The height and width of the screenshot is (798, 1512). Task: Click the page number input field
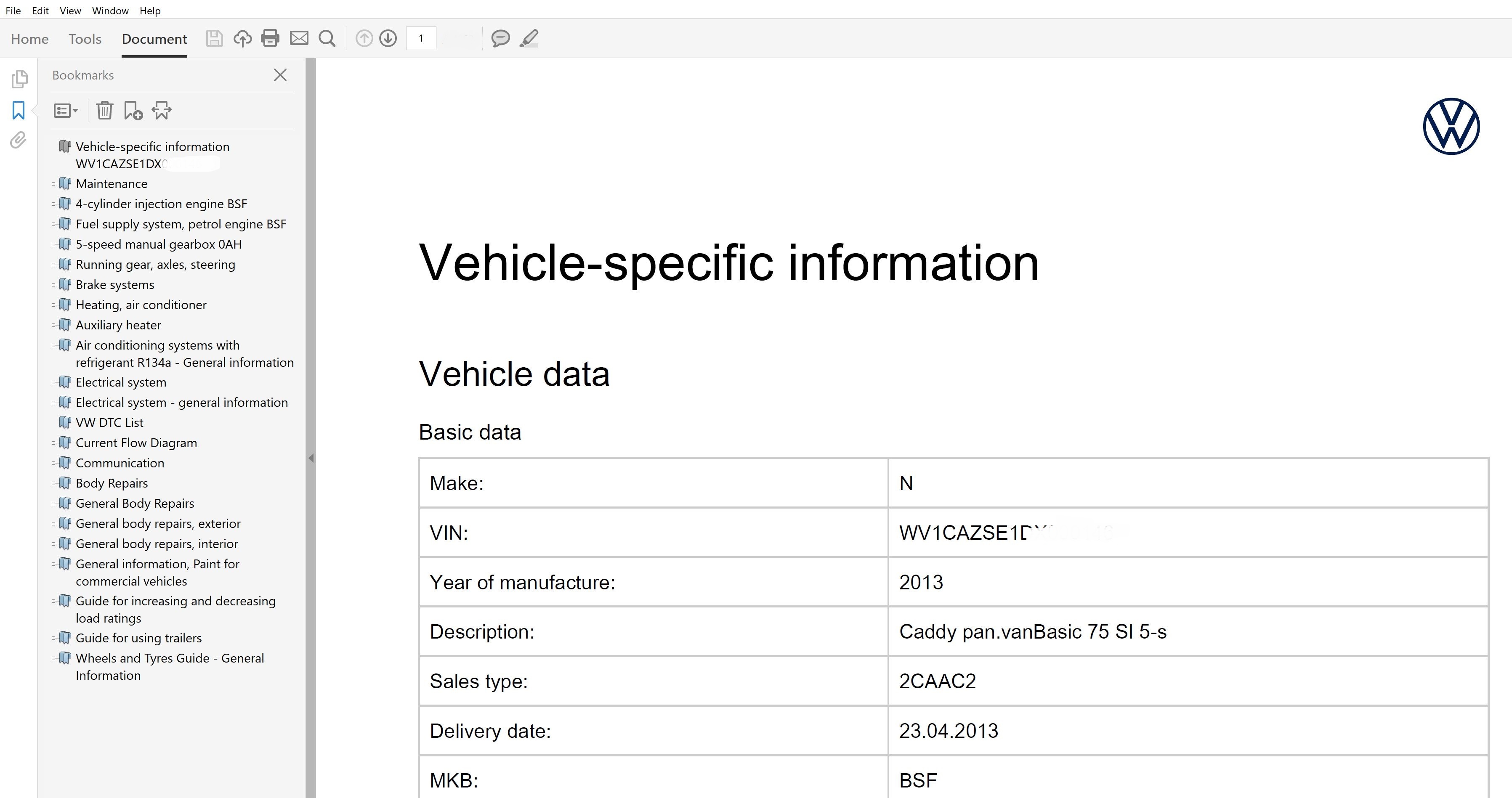421,38
